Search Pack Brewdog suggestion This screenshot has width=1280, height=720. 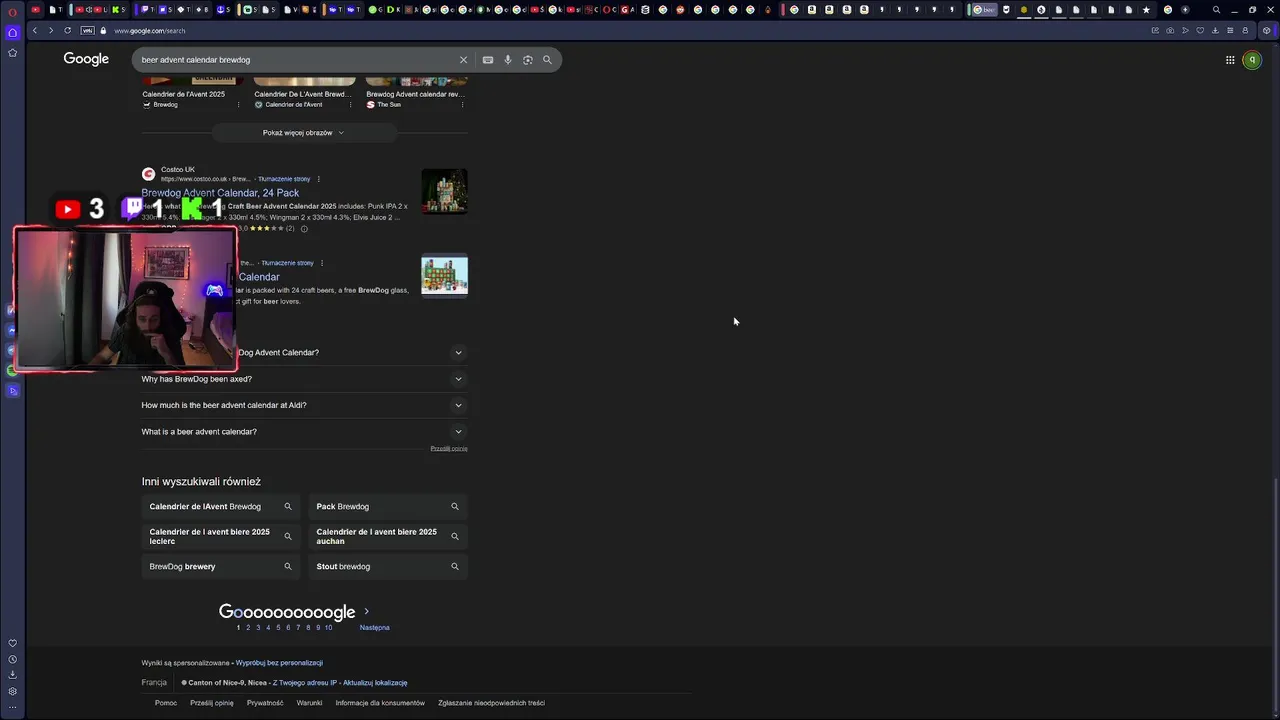(388, 507)
